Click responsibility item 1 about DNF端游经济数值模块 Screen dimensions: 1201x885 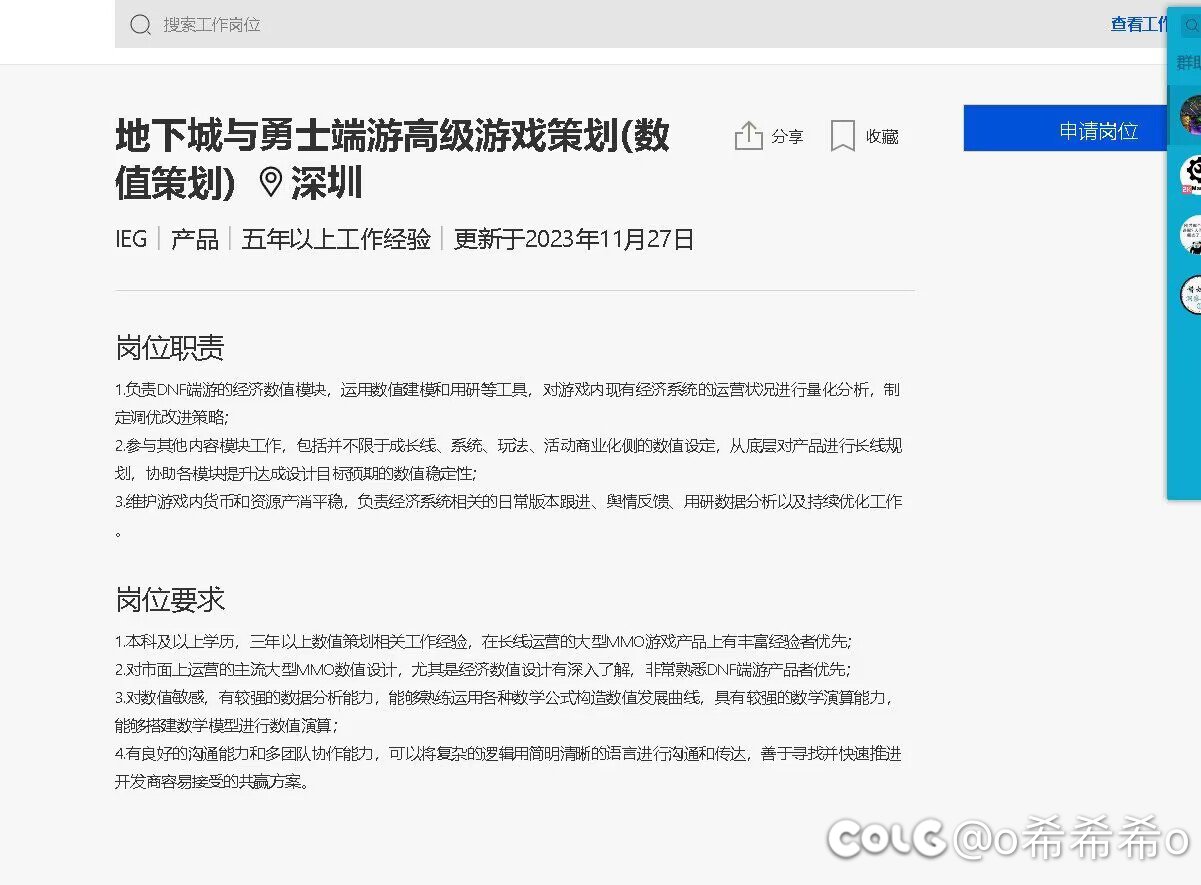pos(508,403)
